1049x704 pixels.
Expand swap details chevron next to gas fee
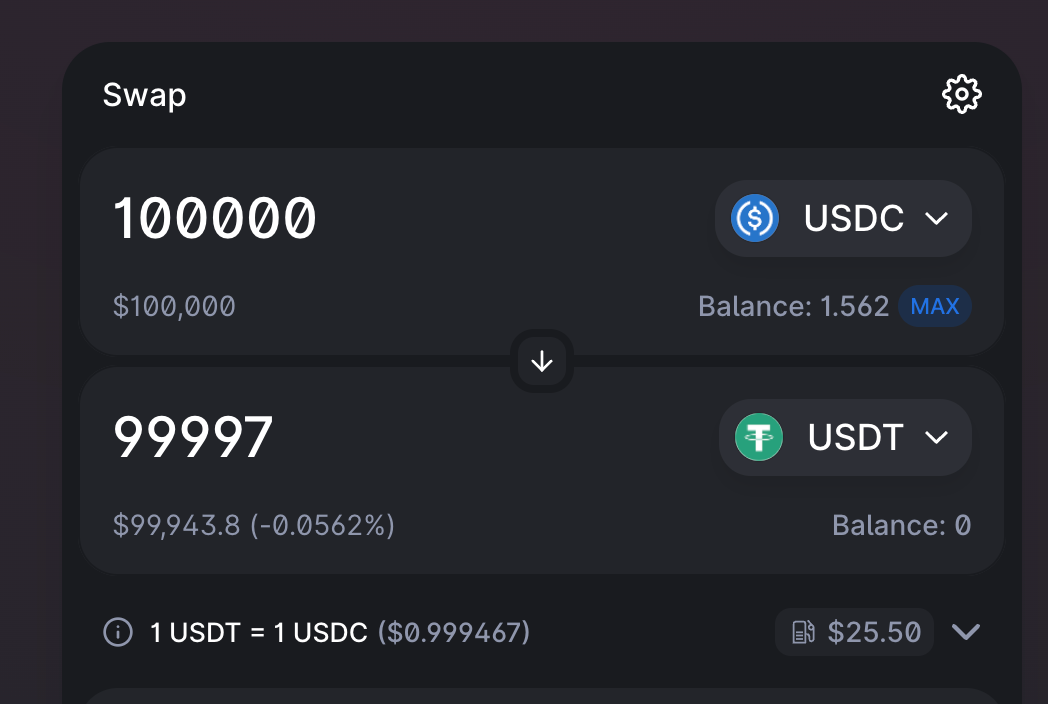click(965, 632)
